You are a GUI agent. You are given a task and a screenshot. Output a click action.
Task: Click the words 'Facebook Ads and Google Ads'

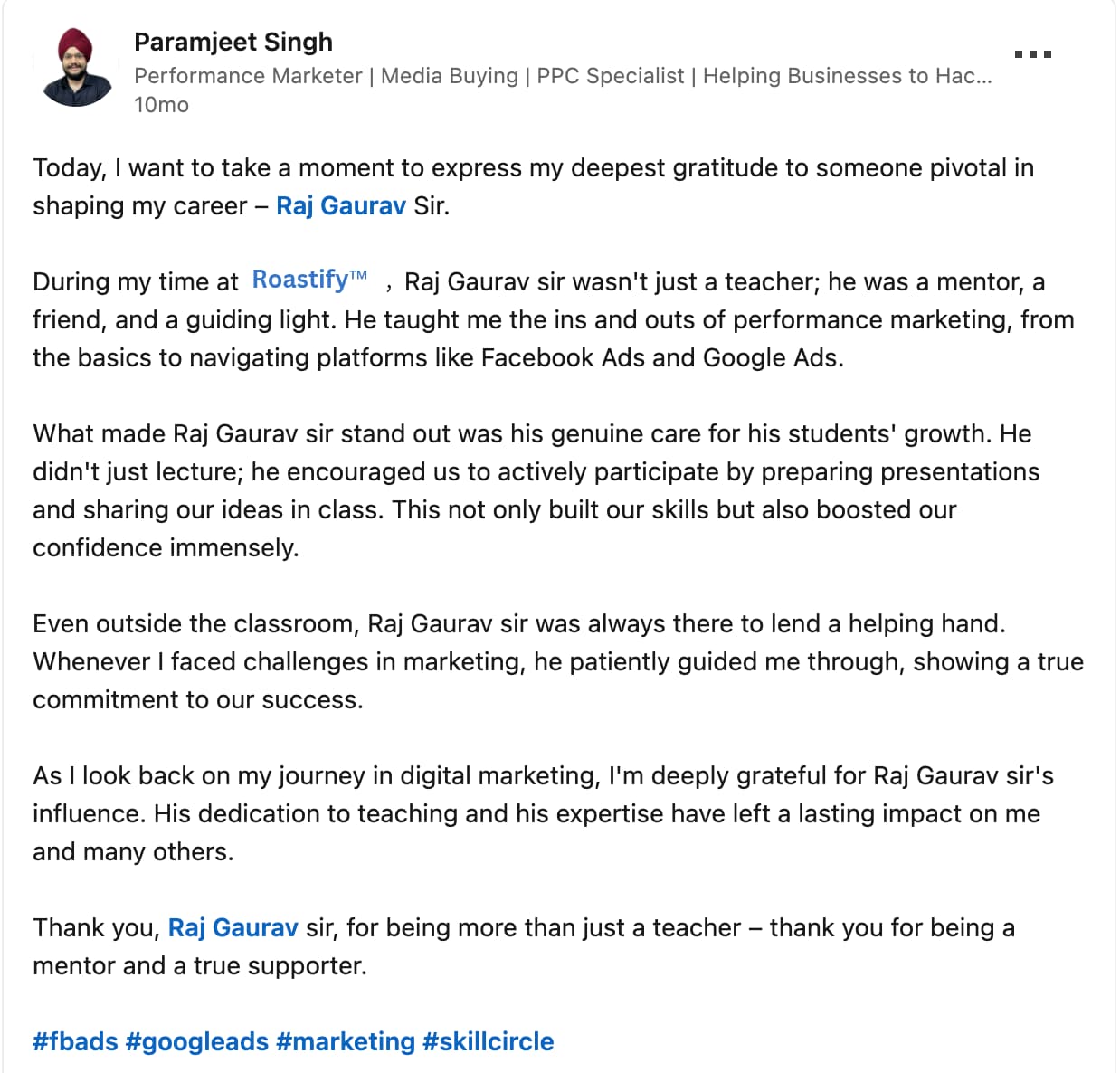coord(661,358)
